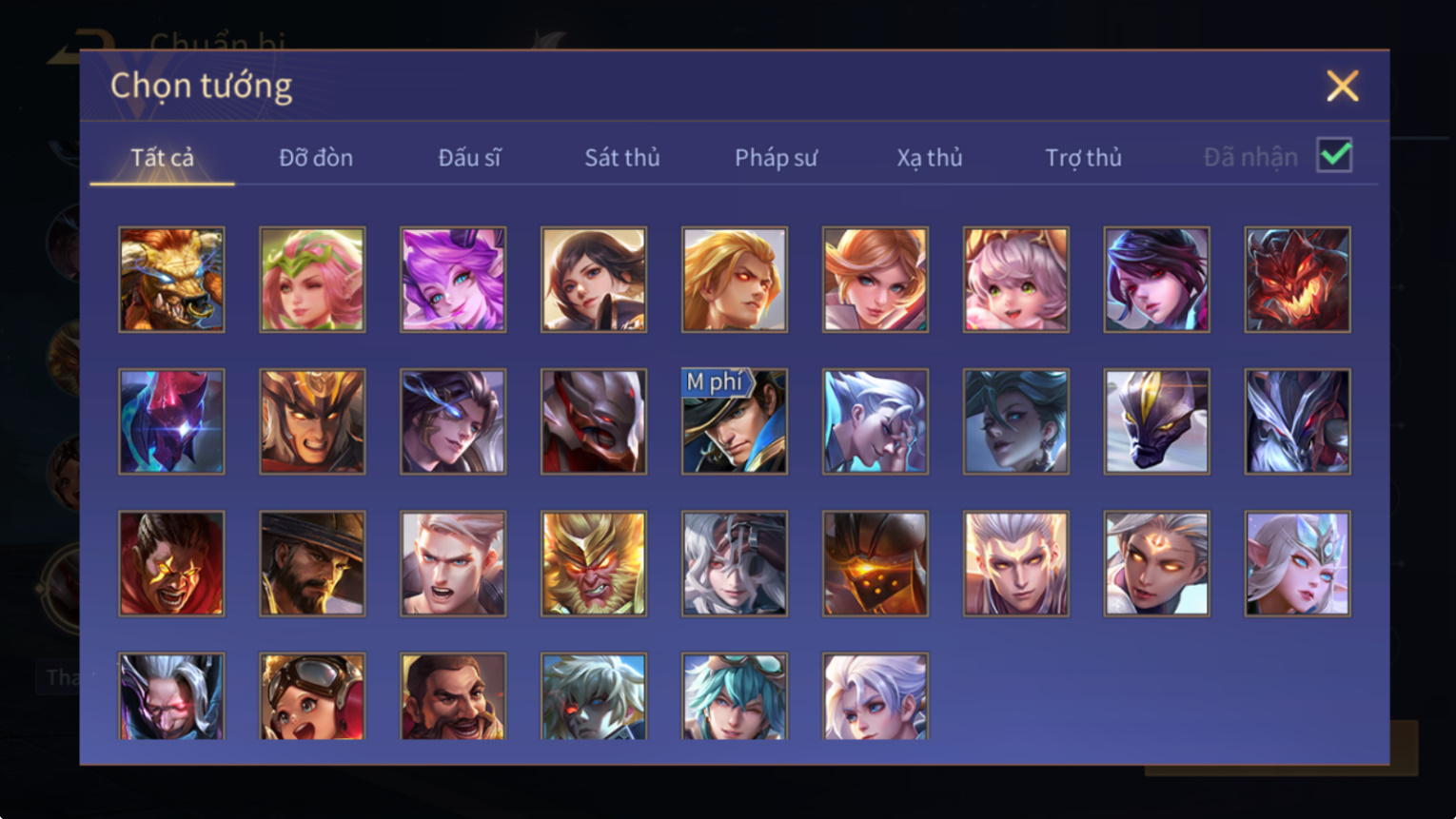Screen dimensions: 1456x819
Task: Open the Trợ thủ tab
Action: [1083, 158]
